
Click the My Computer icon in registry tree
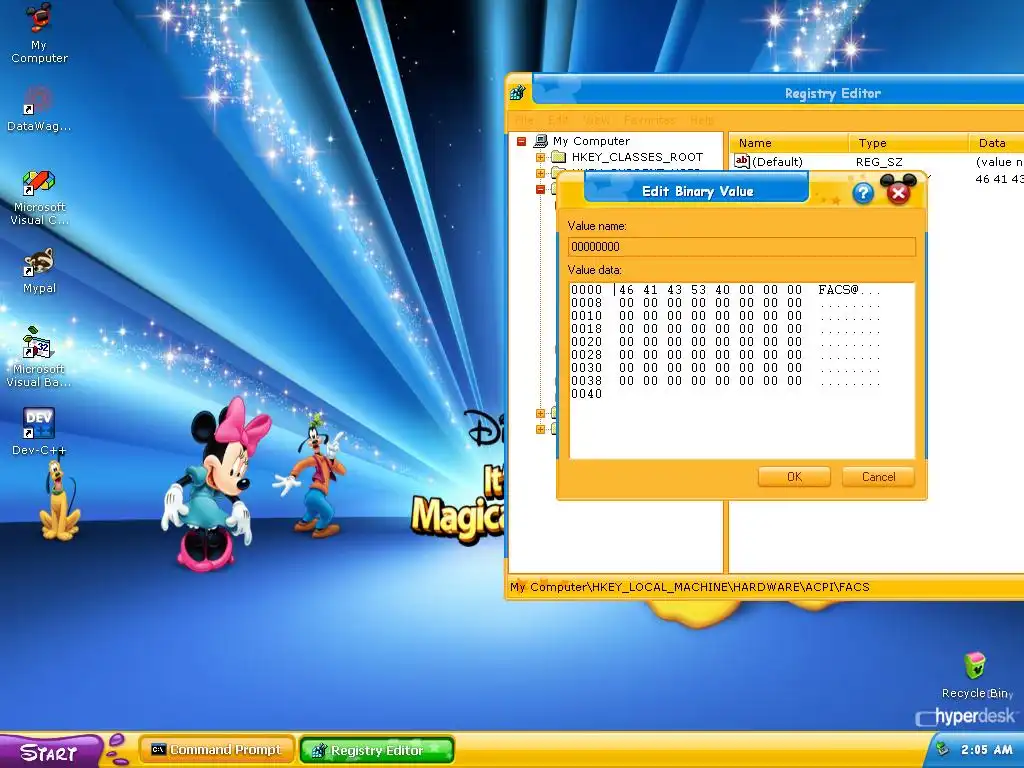(541, 140)
